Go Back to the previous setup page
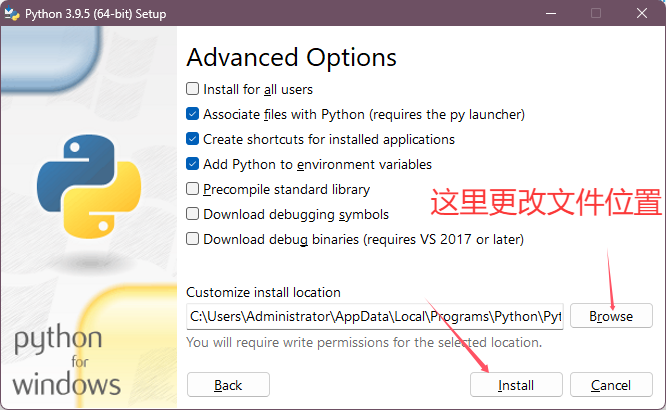Image resolution: width=666 pixels, height=410 pixels. [228, 385]
